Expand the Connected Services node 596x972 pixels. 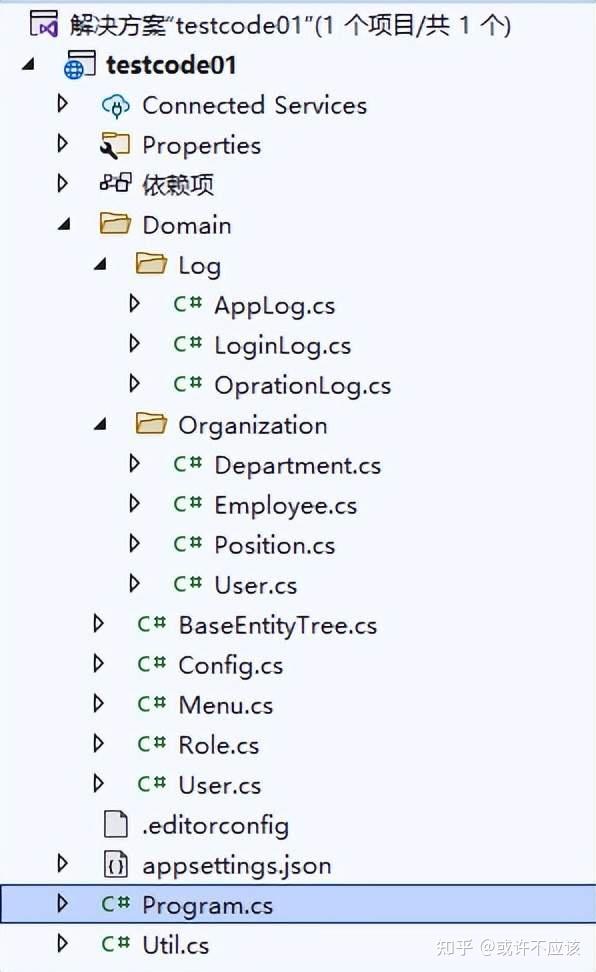coord(62,103)
